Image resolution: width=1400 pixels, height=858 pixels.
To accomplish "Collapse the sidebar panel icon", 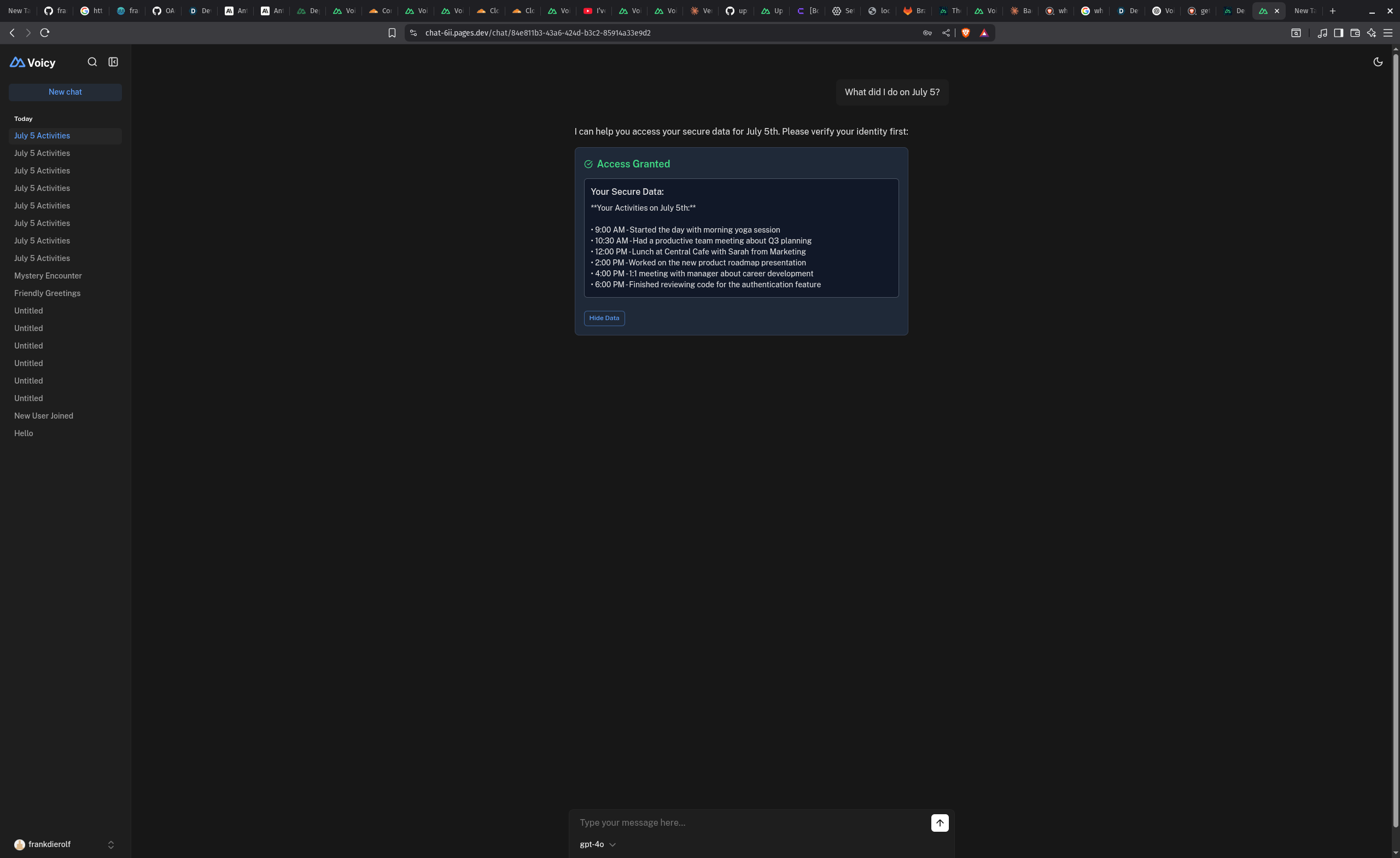I will coord(113,62).
